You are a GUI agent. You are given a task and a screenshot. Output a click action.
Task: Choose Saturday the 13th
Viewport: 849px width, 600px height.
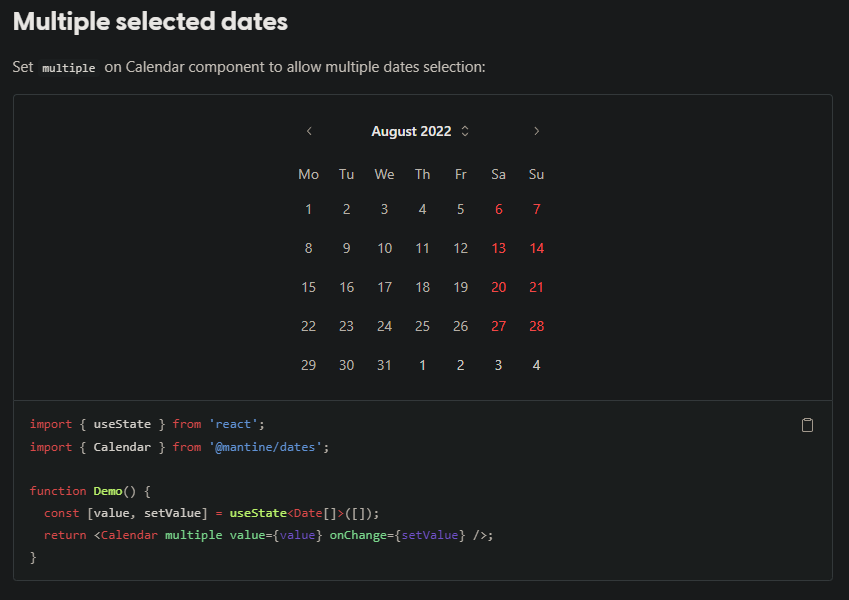point(499,248)
